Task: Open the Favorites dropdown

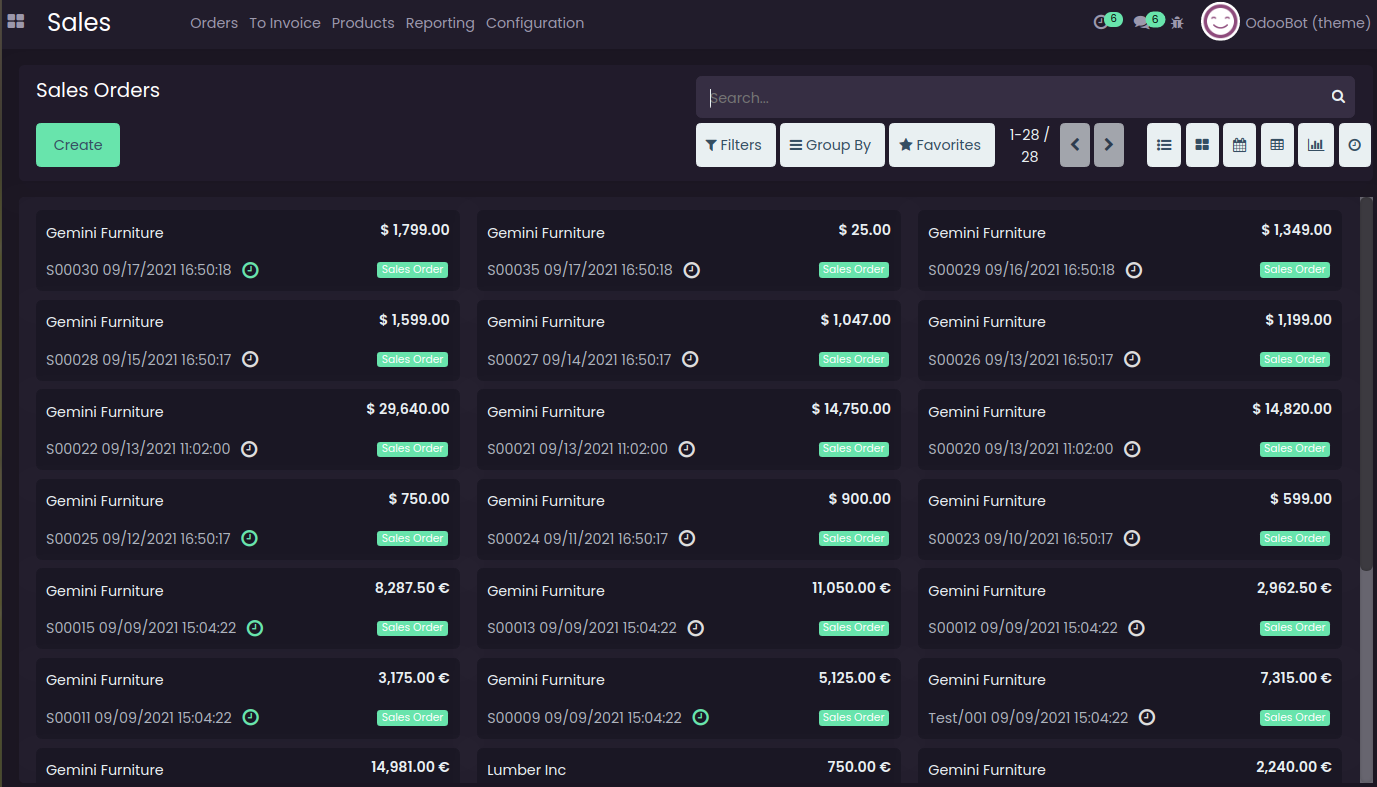Action: point(941,145)
